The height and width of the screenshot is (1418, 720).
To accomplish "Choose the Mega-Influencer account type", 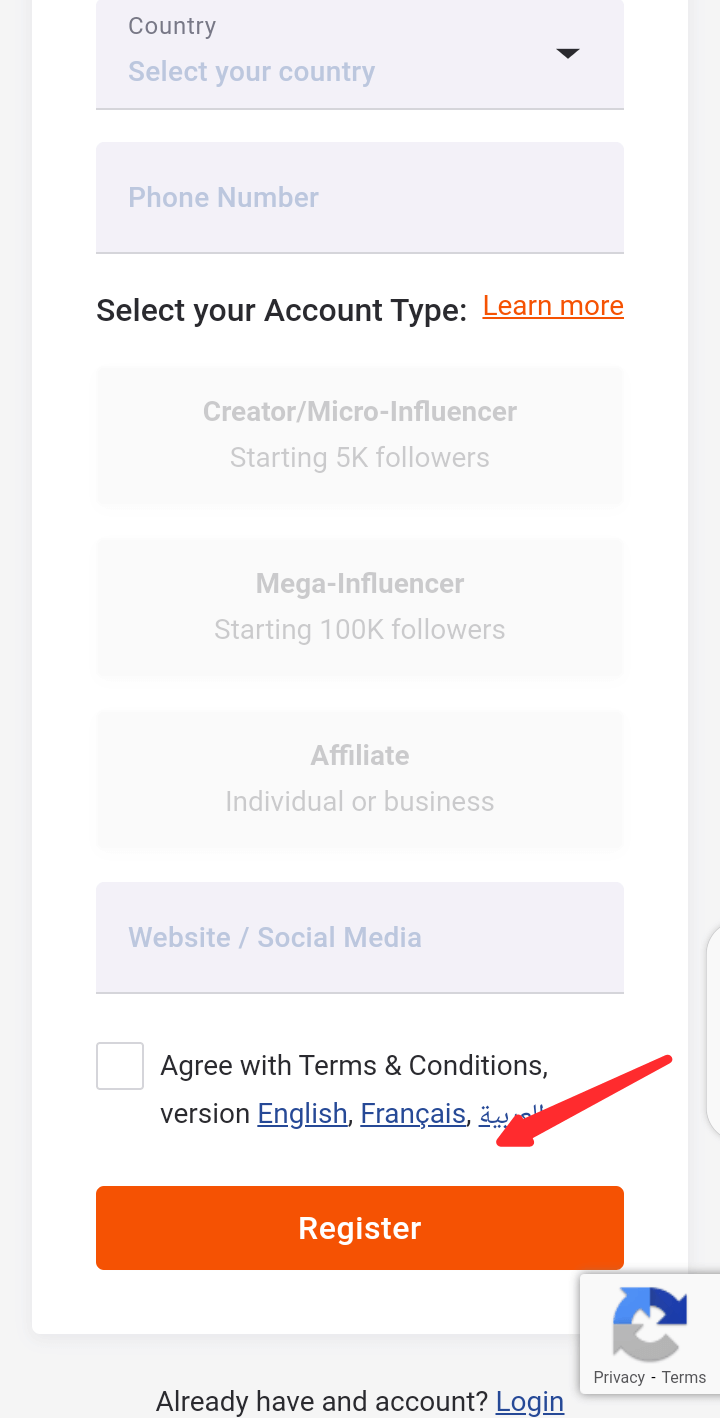I will tap(360, 607).
